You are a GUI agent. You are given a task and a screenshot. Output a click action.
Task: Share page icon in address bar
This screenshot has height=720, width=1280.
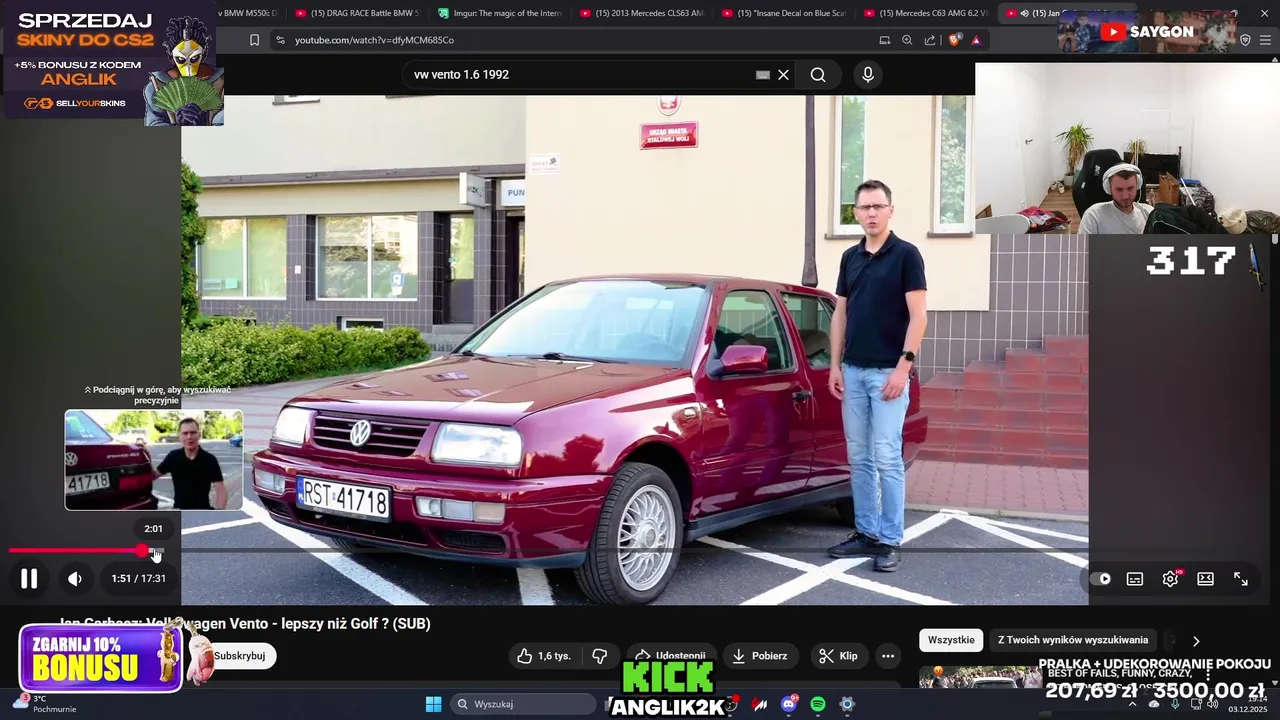click(930, 40)
